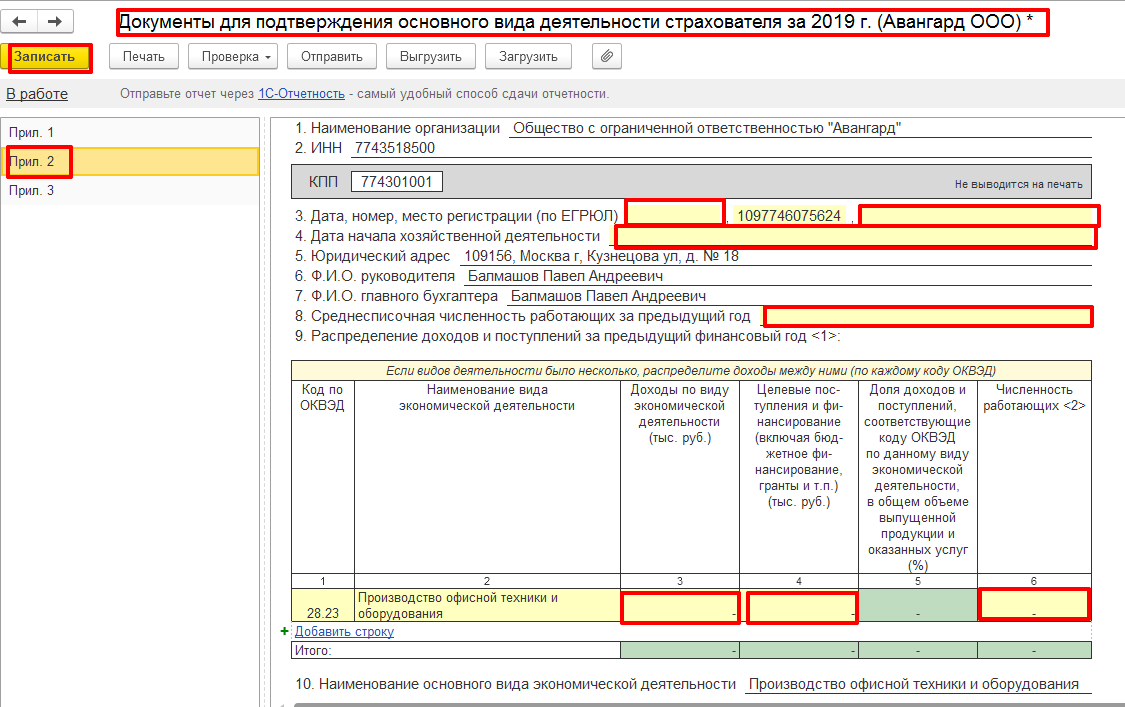Click the registration number field 1097746075624

788,216
